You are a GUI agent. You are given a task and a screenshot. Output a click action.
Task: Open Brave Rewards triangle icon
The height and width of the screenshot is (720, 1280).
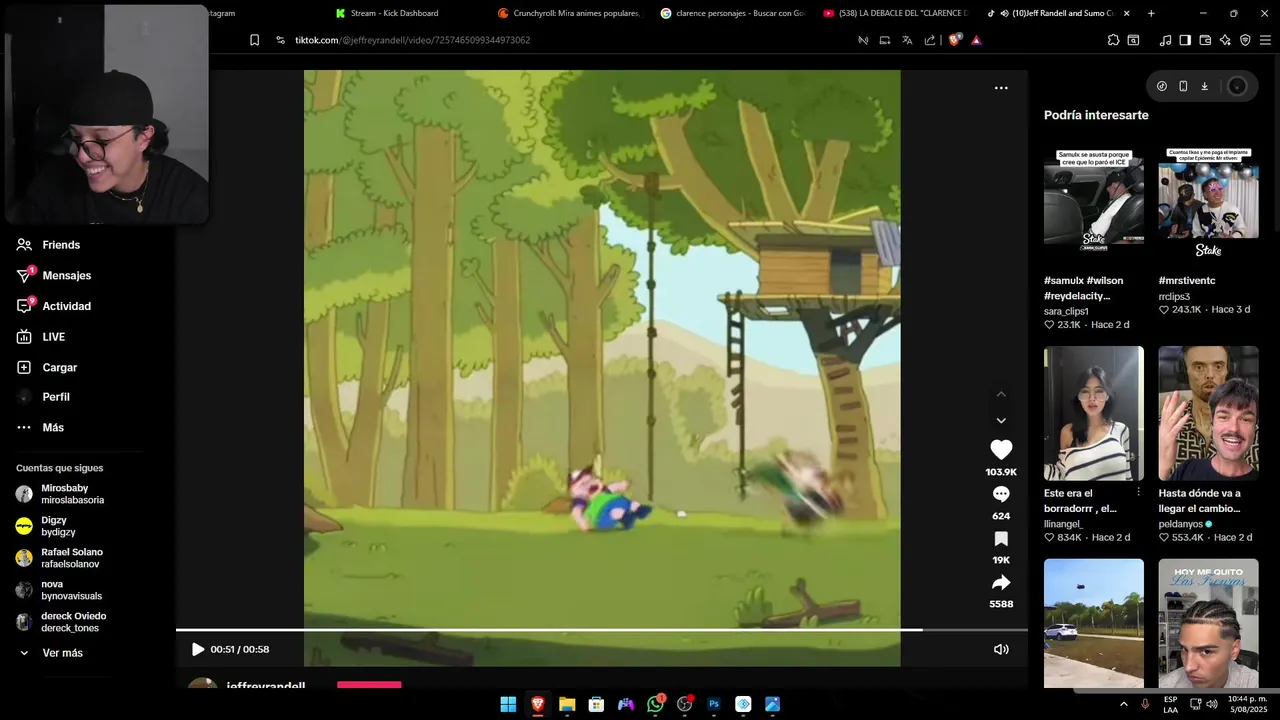click(x=976, y=40)
